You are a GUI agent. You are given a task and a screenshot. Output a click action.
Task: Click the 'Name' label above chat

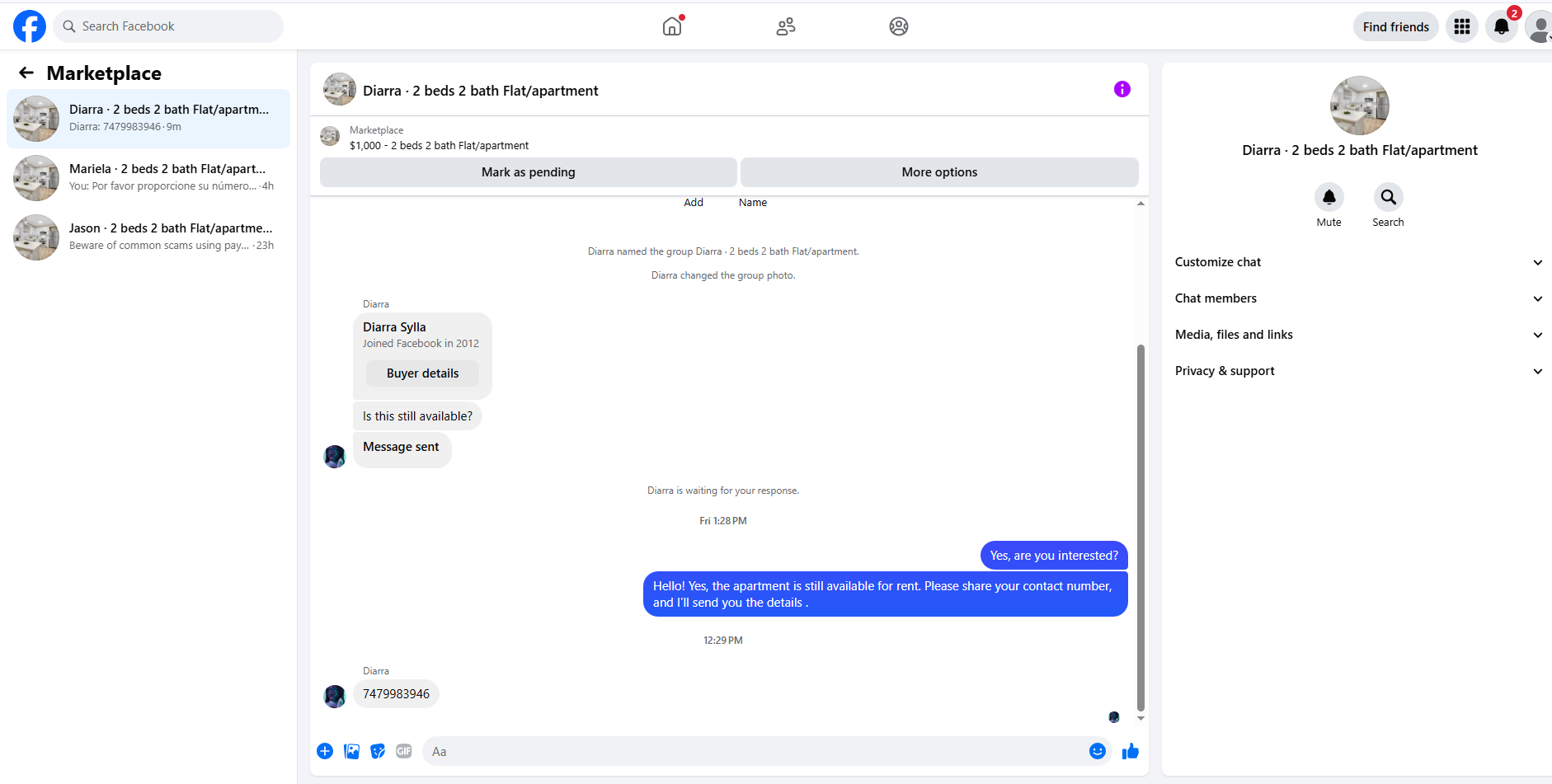753,203
